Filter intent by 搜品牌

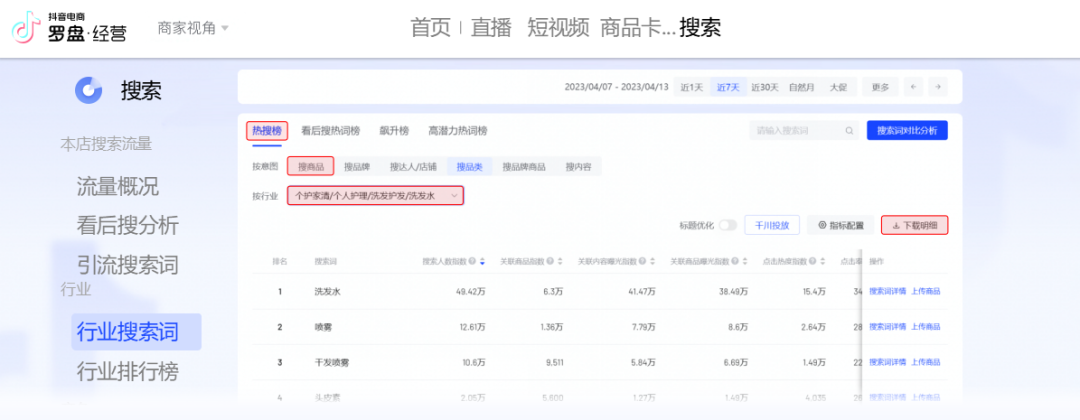tap(357, 167)
